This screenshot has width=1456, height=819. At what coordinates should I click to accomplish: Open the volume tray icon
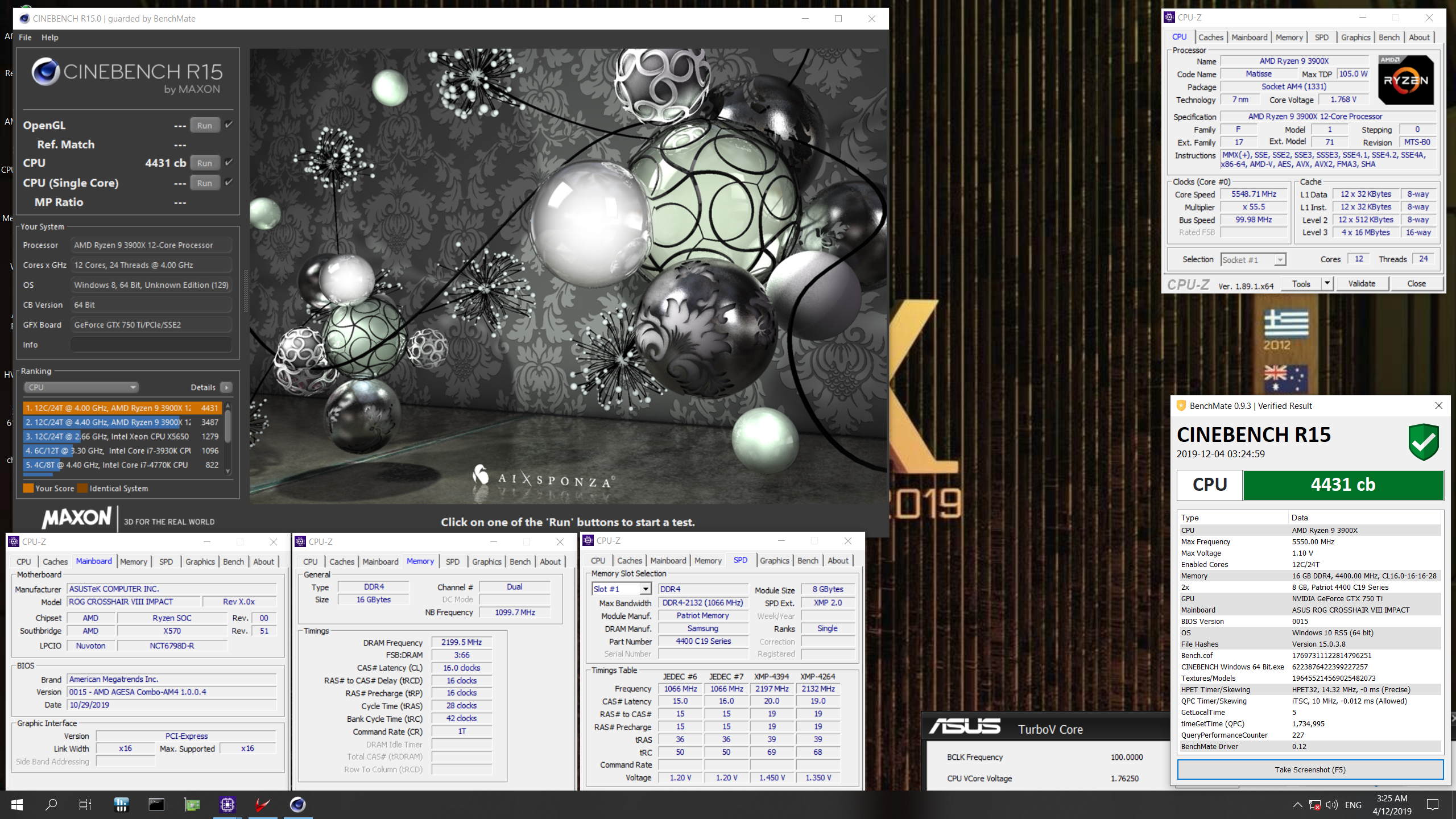coord(1331,805)
